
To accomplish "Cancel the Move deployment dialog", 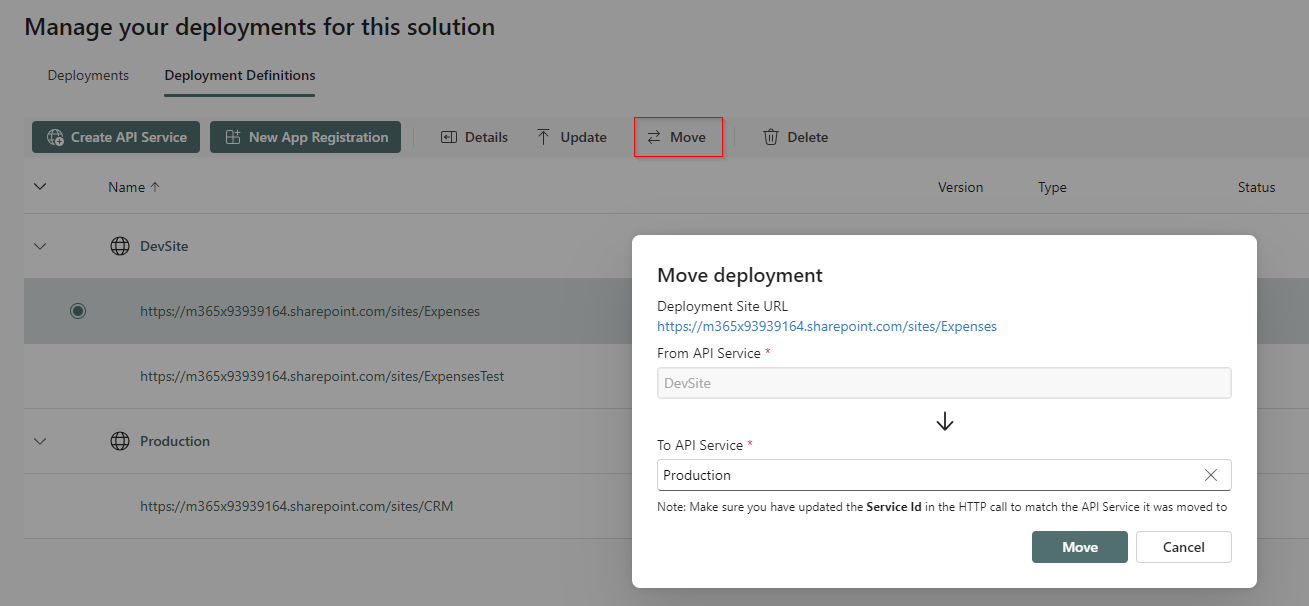I will 1183,547.
